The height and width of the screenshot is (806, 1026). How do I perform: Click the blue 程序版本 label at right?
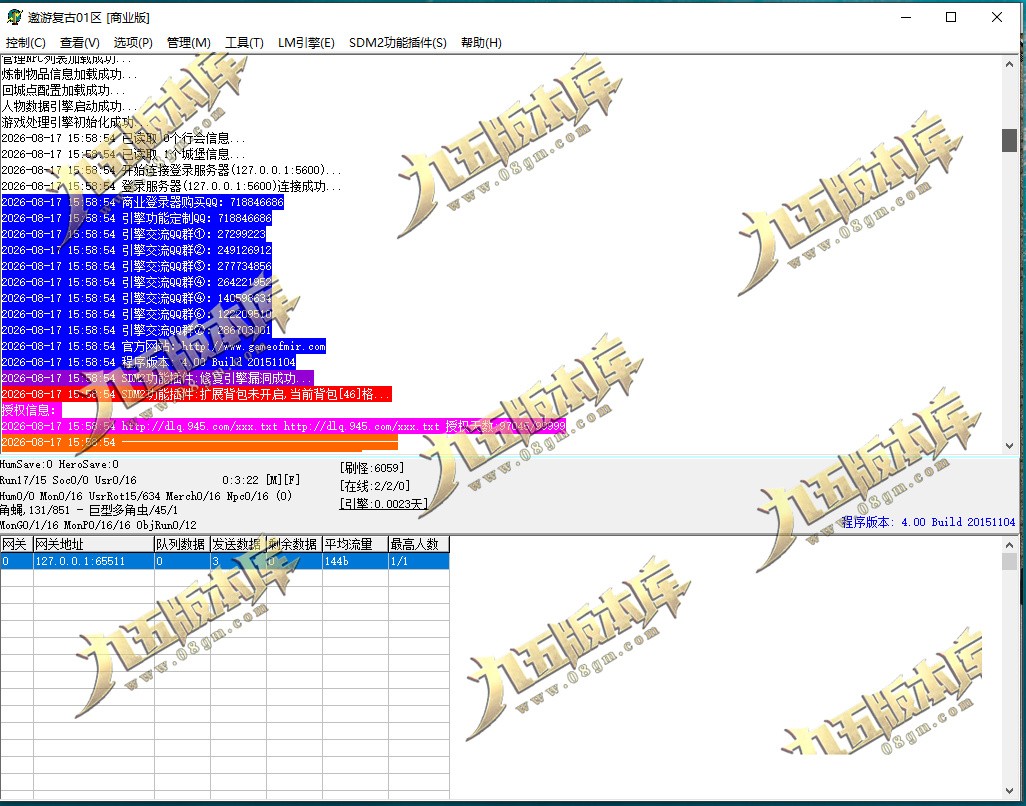(x=928, y=522)
